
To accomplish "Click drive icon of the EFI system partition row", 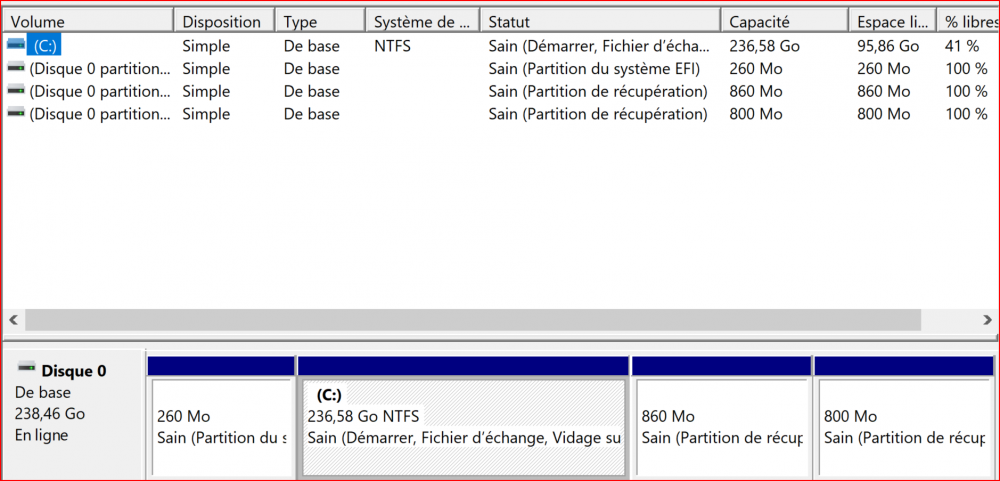I will tap(15, 68).
